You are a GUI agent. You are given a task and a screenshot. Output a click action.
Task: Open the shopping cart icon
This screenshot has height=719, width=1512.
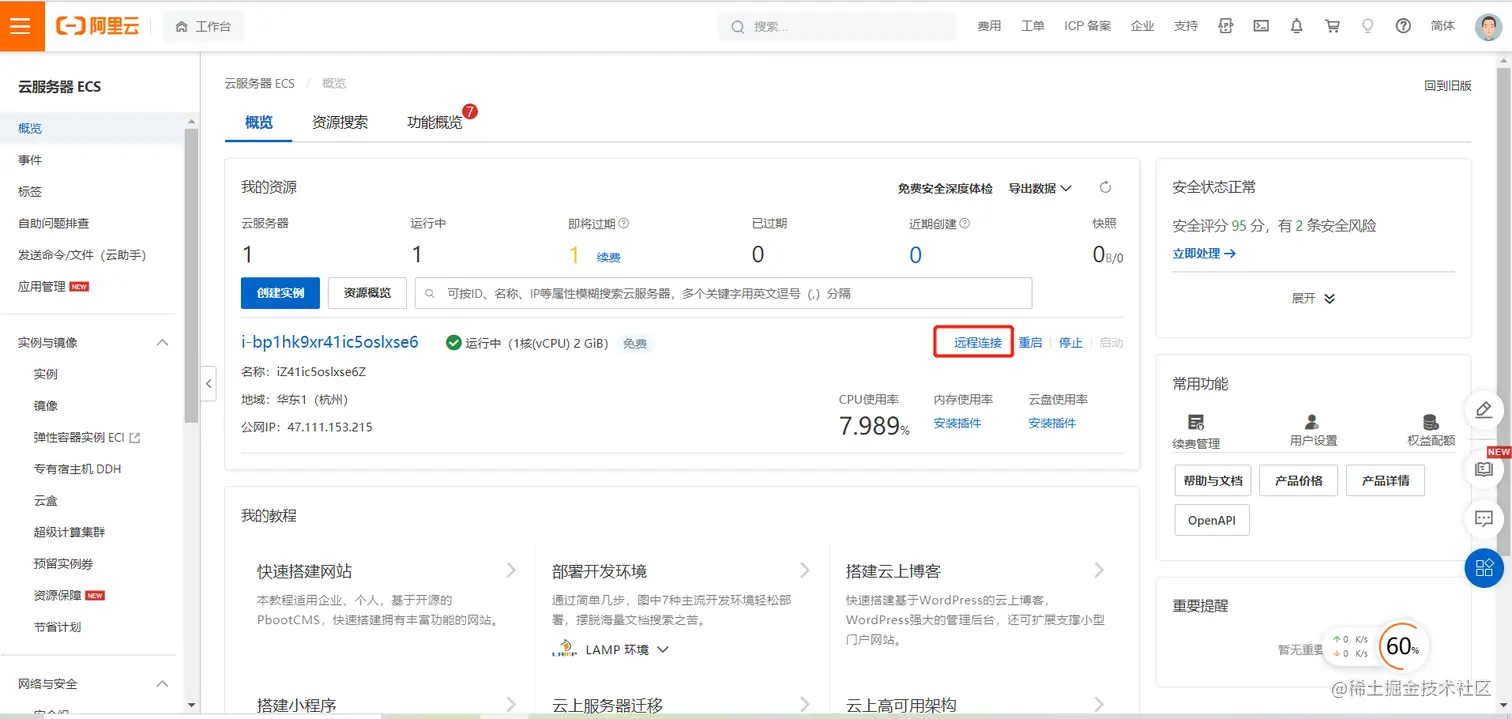[1332, 26]
